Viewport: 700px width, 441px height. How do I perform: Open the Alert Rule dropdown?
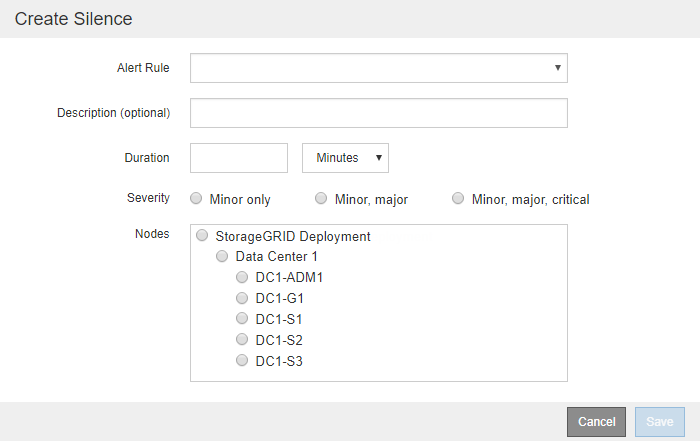point(378,68)
